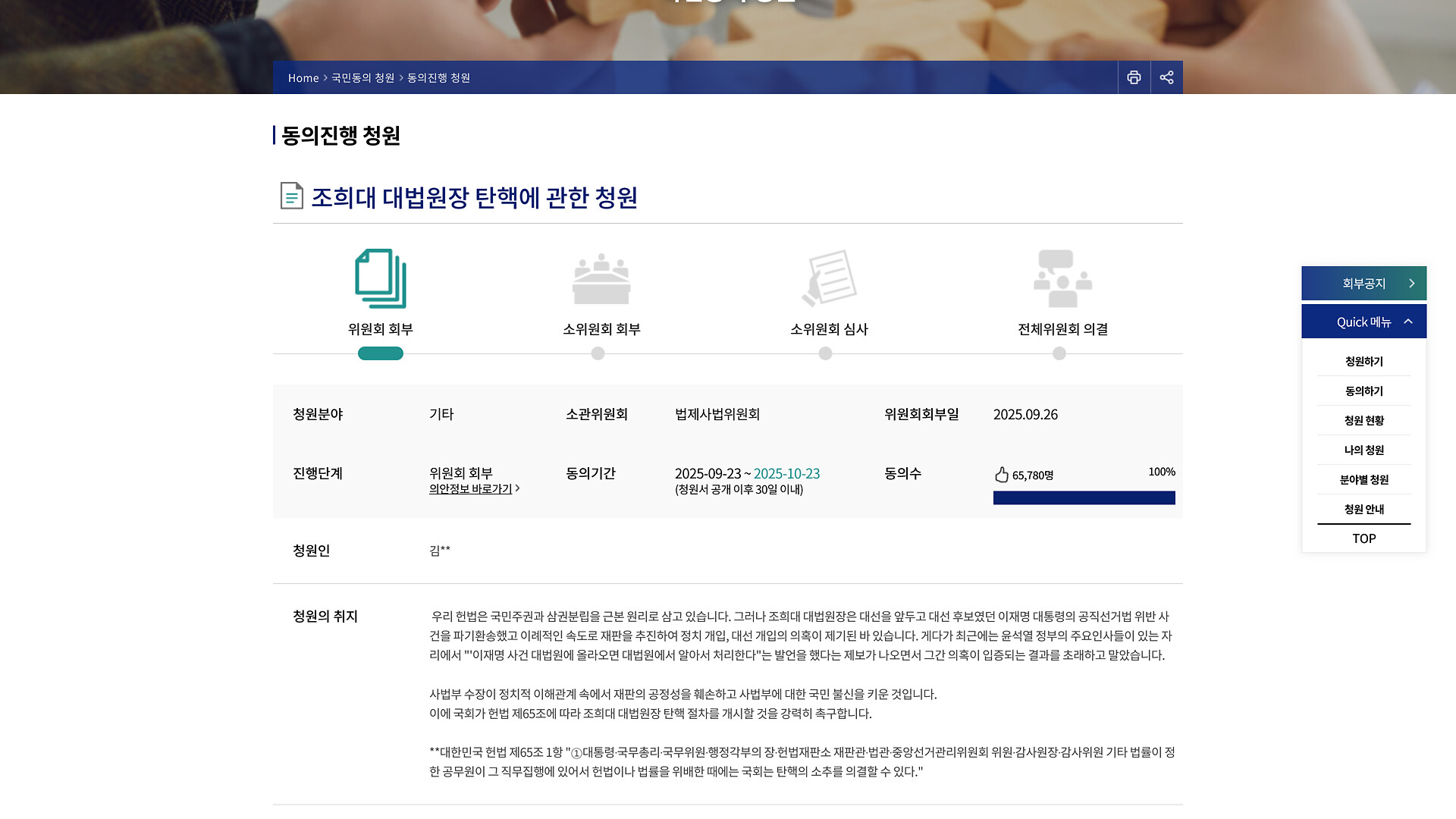Click the 소위원회 회부 meeting icon

tap(601, 278)
